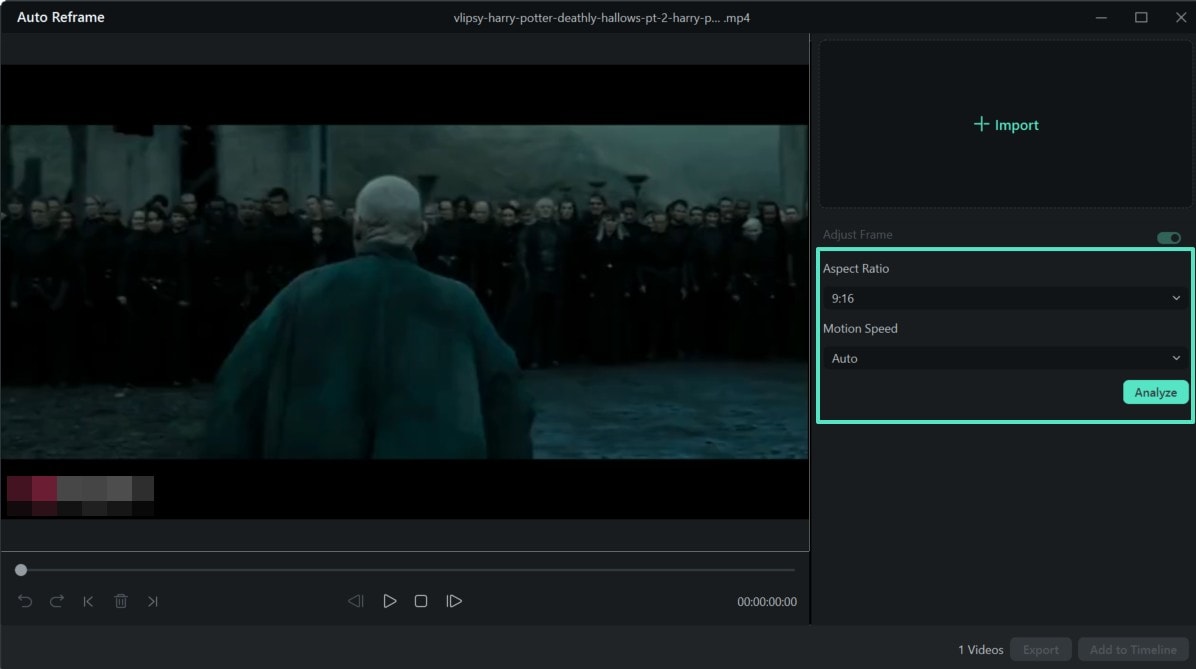Click the plus icon beside Import
This screenshot has width=1196, height=669.
[981, 124]
